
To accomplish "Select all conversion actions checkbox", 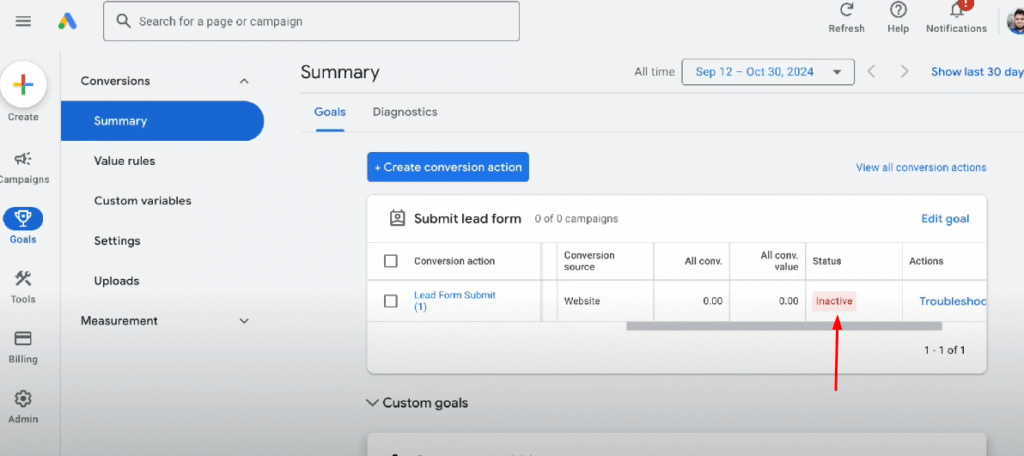I will click(391, 261).
